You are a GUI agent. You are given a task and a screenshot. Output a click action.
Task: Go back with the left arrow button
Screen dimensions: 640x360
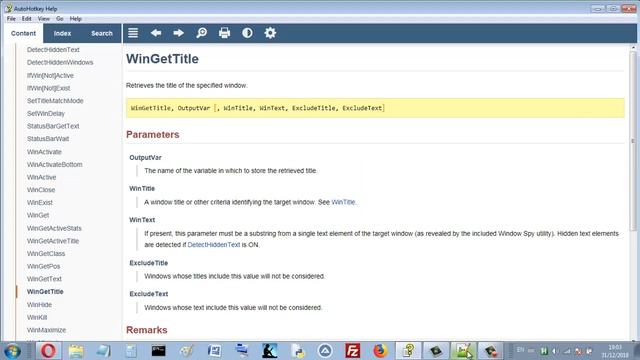pos(156,33)
